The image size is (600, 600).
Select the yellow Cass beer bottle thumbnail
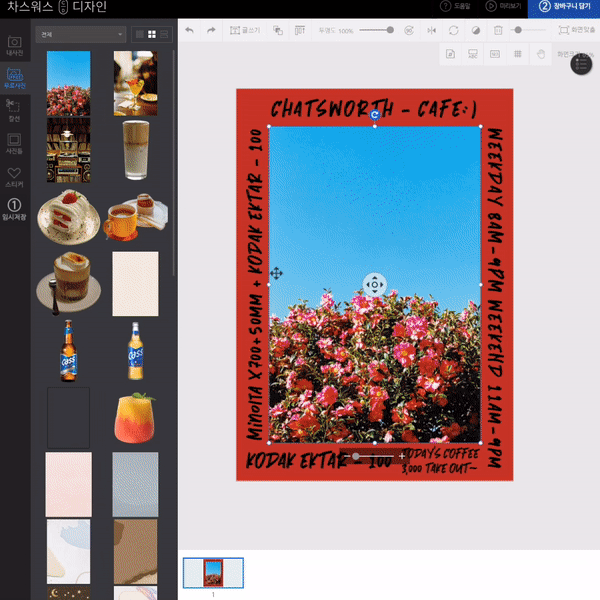click(135, 351)
